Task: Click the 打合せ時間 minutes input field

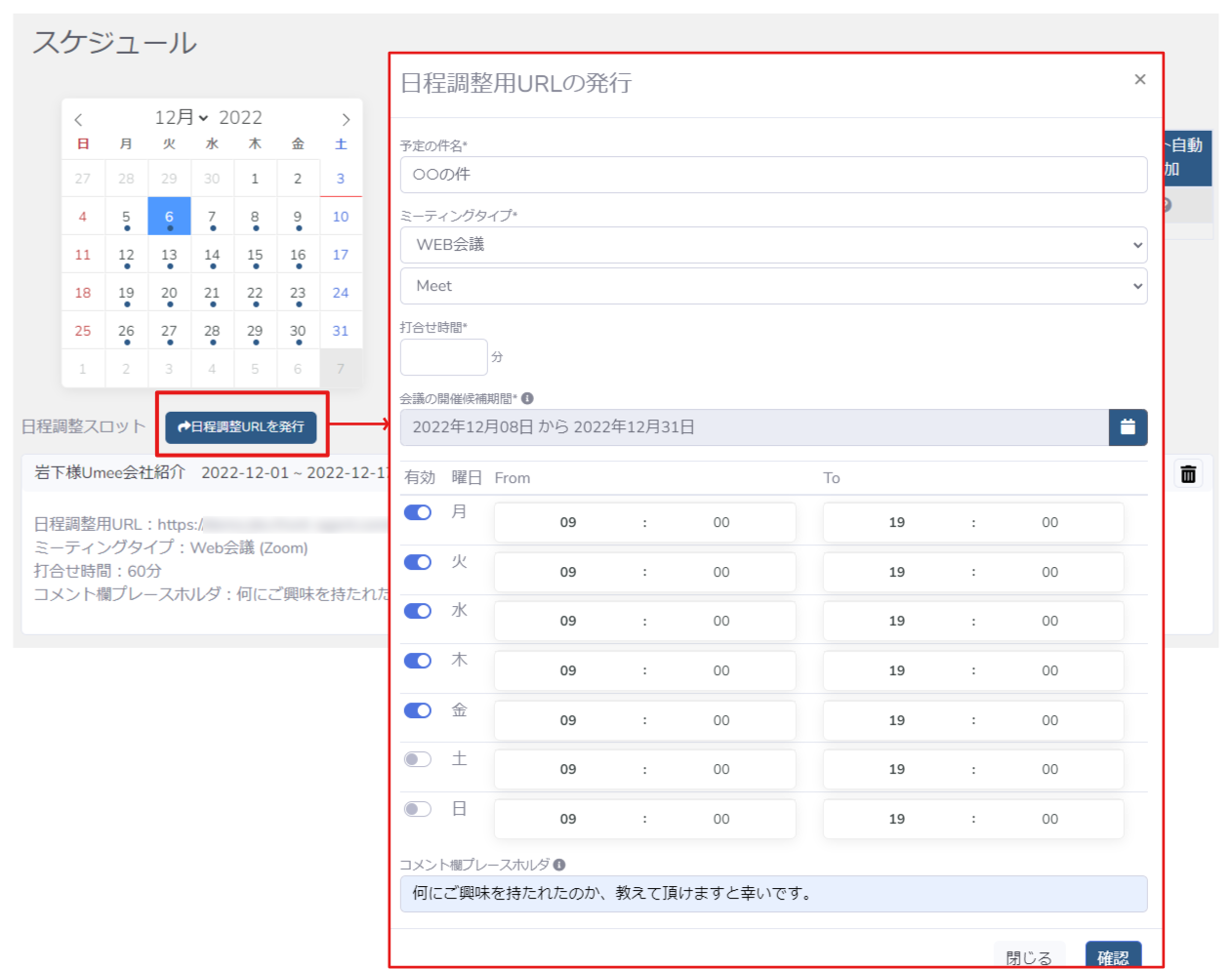Action: tap(443, 357)
